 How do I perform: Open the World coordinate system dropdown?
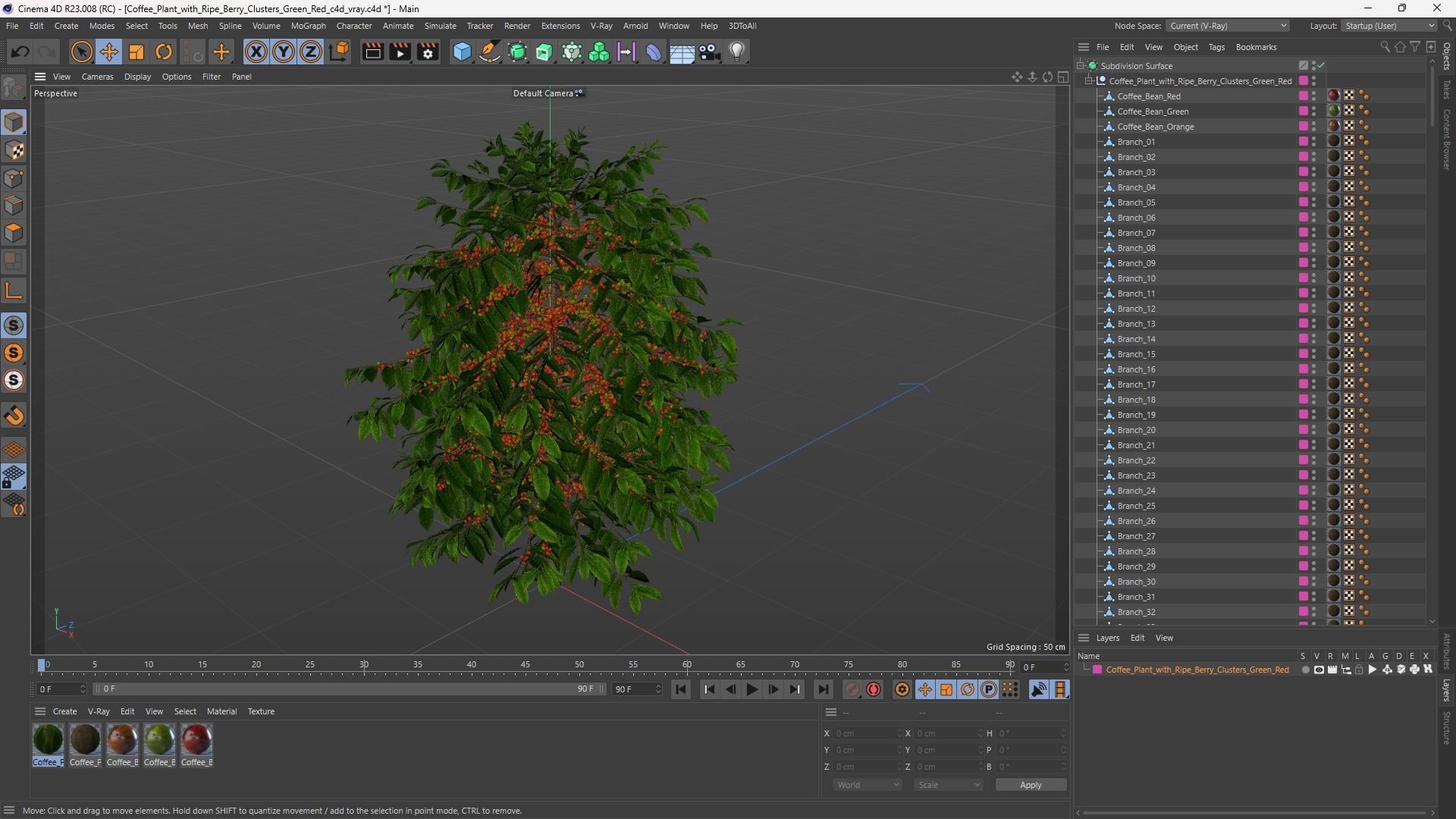click(x=867, y=785)
